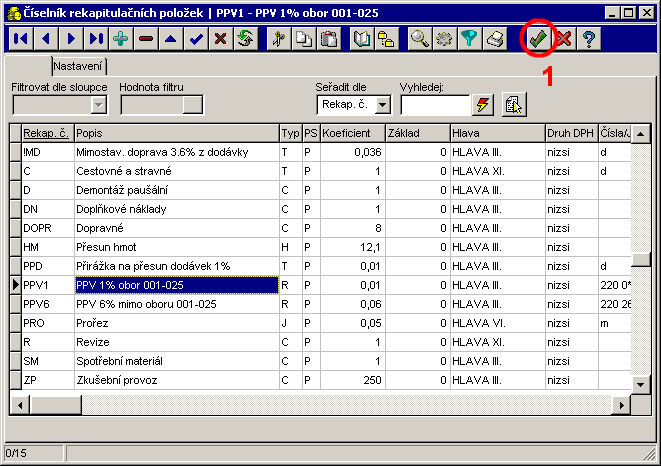Click the vertical scrollbar down arrow
This screenshot has height=466, width=661.
point(640,383)
